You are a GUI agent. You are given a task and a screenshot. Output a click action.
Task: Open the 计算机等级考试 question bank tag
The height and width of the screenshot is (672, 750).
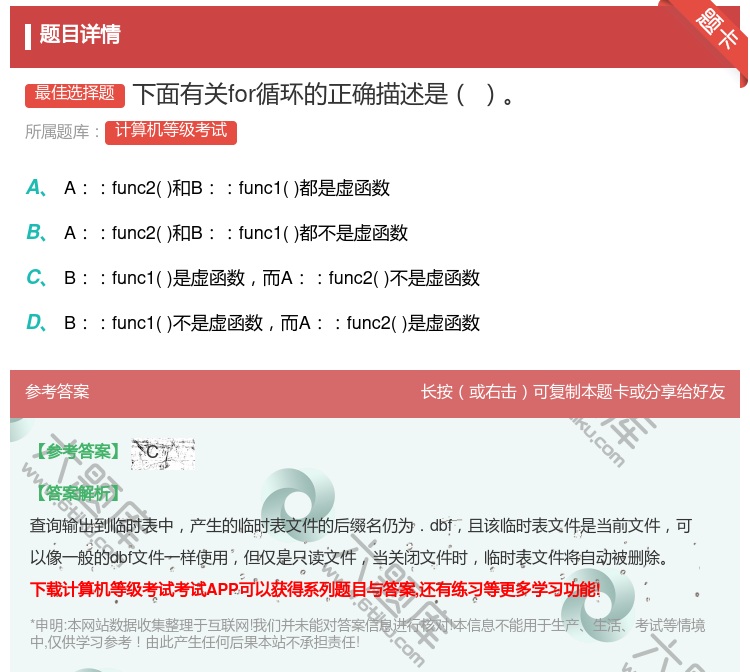[171, 132]
